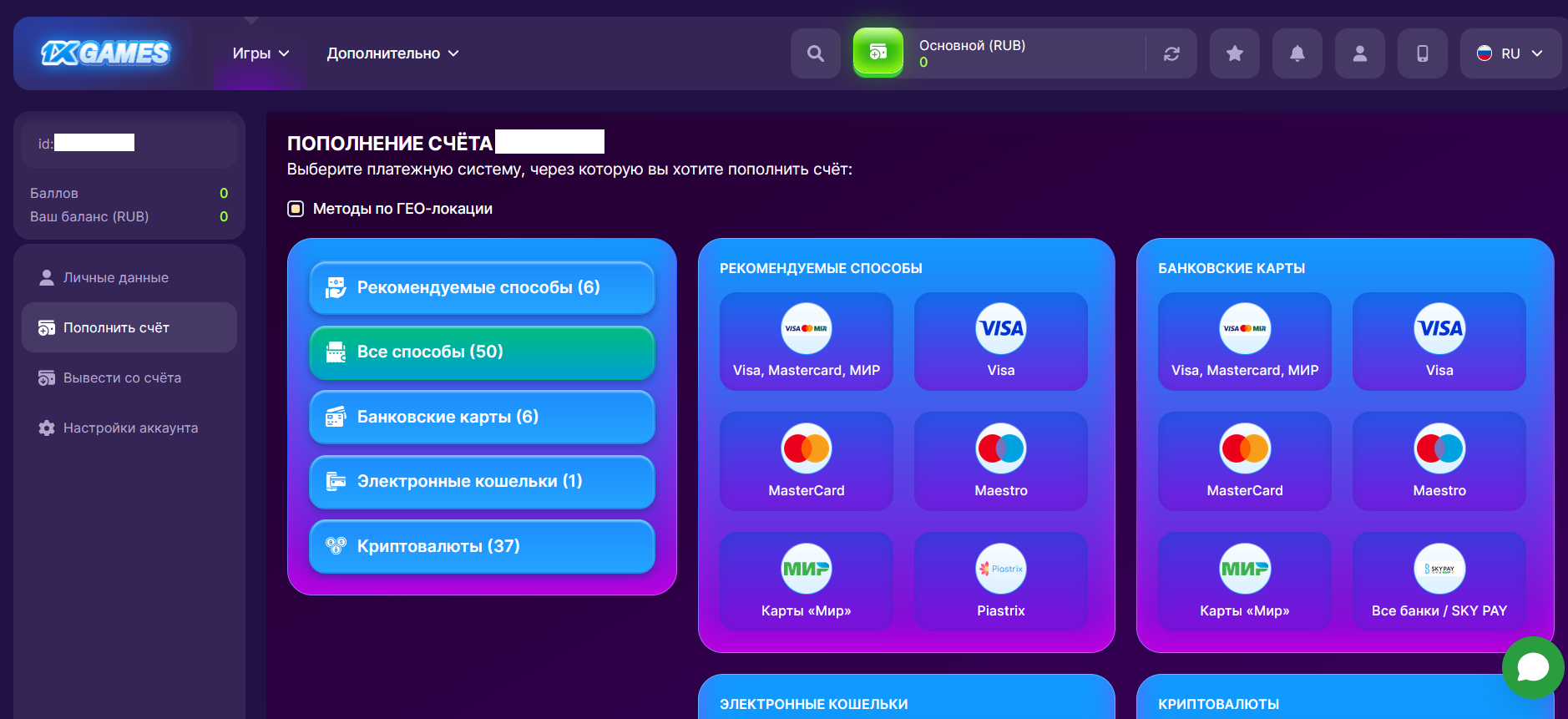Screen dimensions: 1568x719
Task: Select MasterCard in Банковские карты
Action: coord(1245,462)
